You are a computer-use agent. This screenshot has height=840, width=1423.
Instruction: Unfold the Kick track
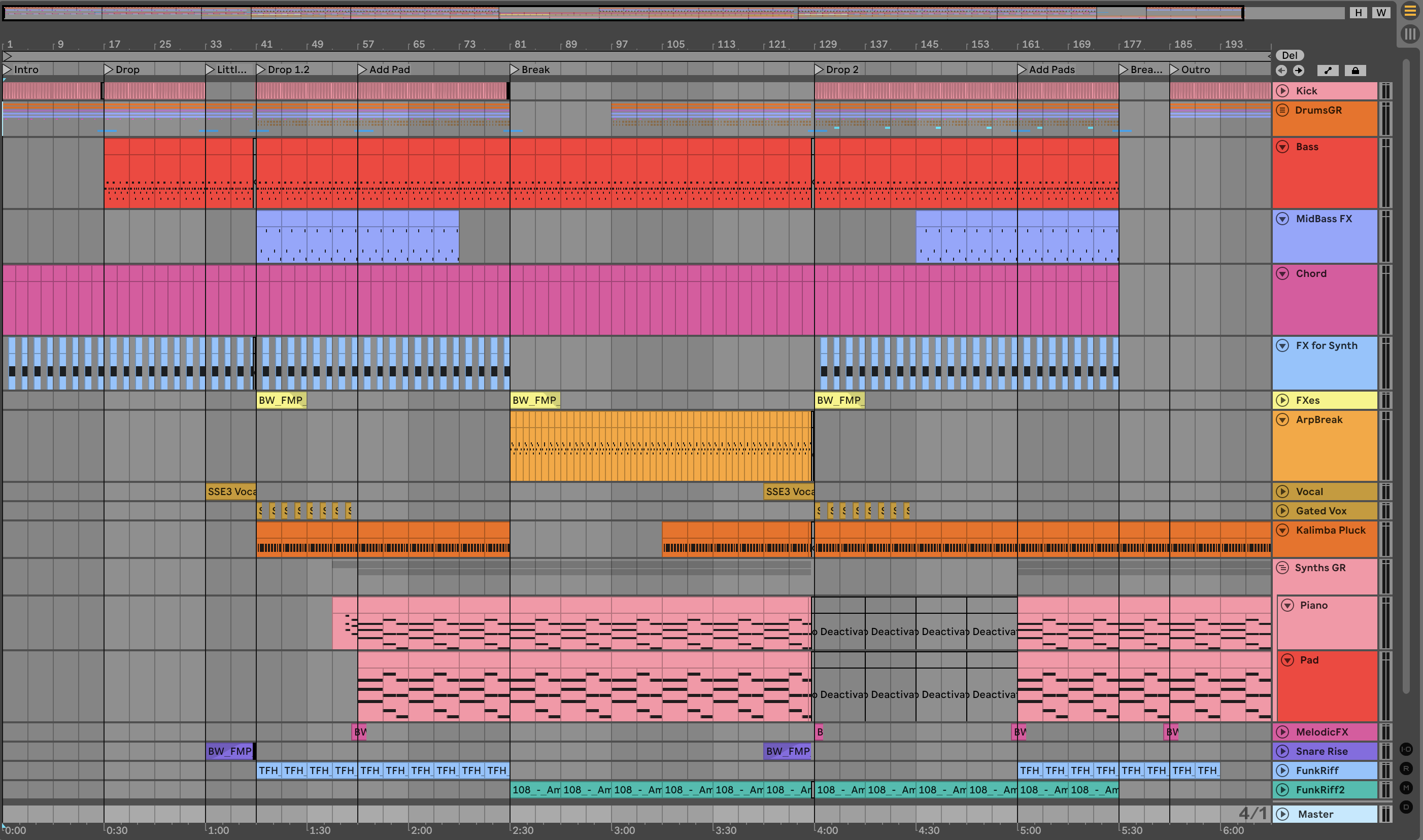click(x=1282, y=91)
